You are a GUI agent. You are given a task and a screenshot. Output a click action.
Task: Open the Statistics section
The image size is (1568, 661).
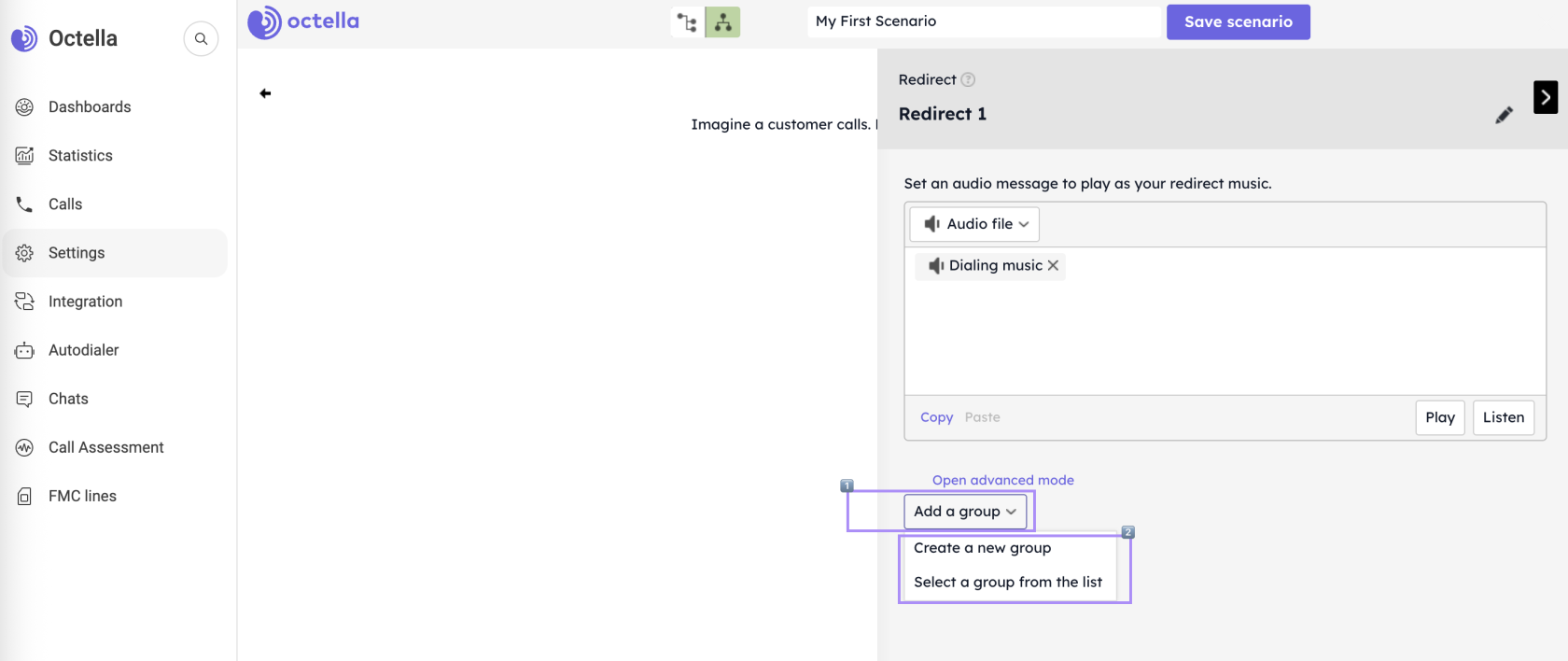[80, 156]
